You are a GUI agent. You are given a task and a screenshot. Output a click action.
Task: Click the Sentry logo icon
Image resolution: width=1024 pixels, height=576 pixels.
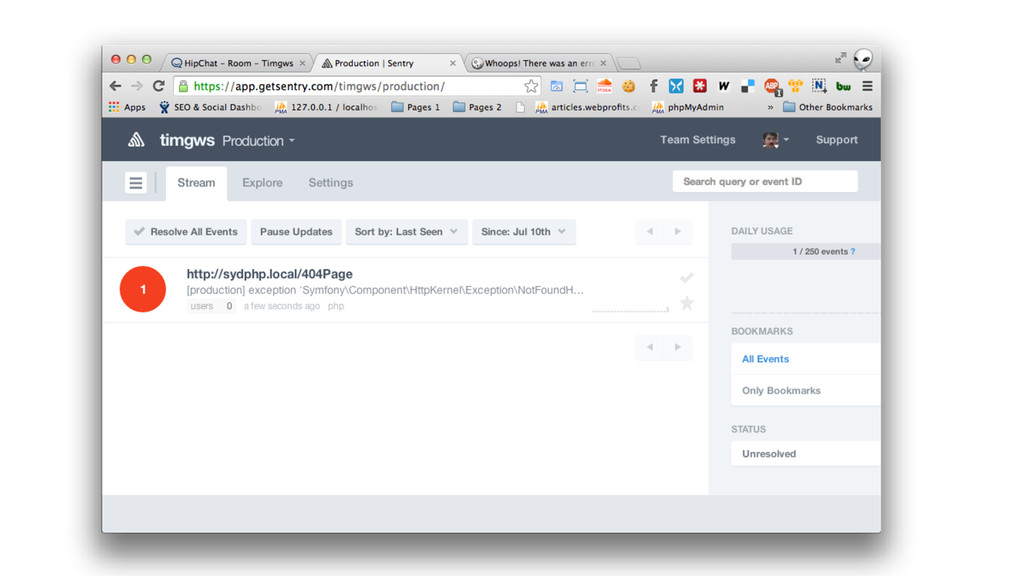coord(136,140)
